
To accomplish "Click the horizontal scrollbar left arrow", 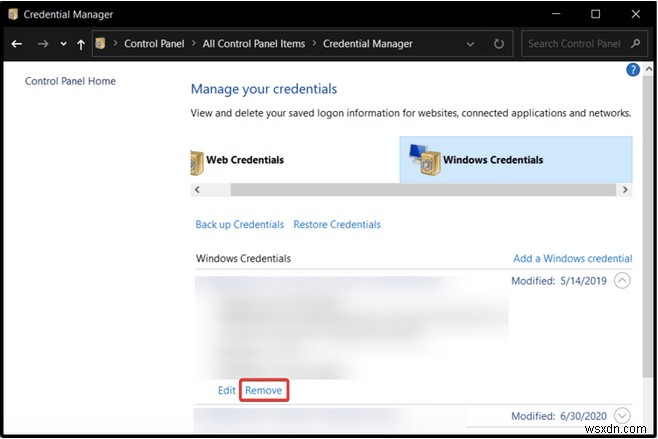I will coord(197,190).
